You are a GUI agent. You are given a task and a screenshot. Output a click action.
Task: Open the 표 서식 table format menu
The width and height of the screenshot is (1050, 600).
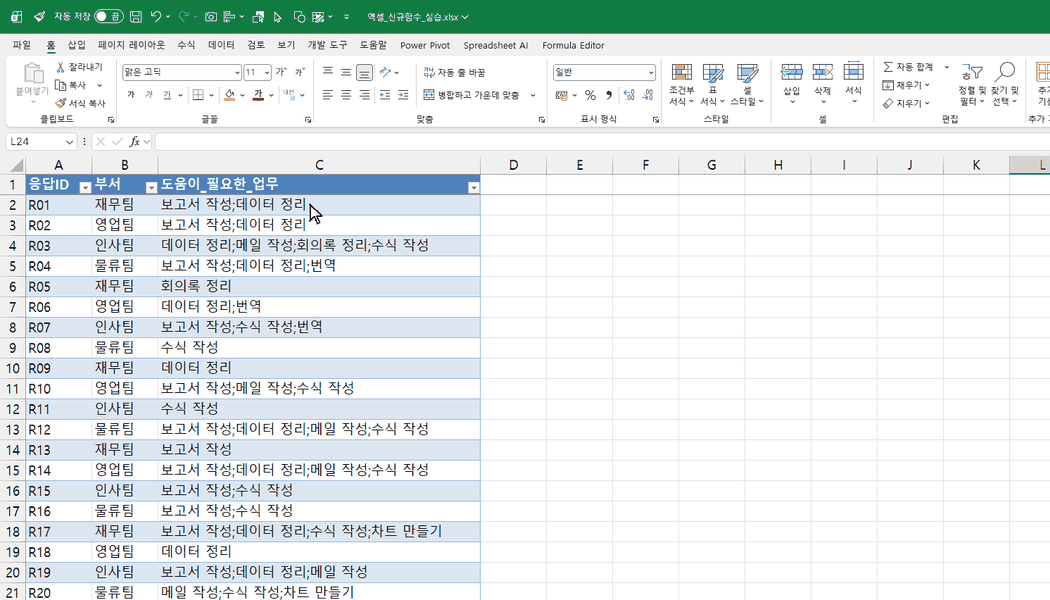tap(712, 85)
